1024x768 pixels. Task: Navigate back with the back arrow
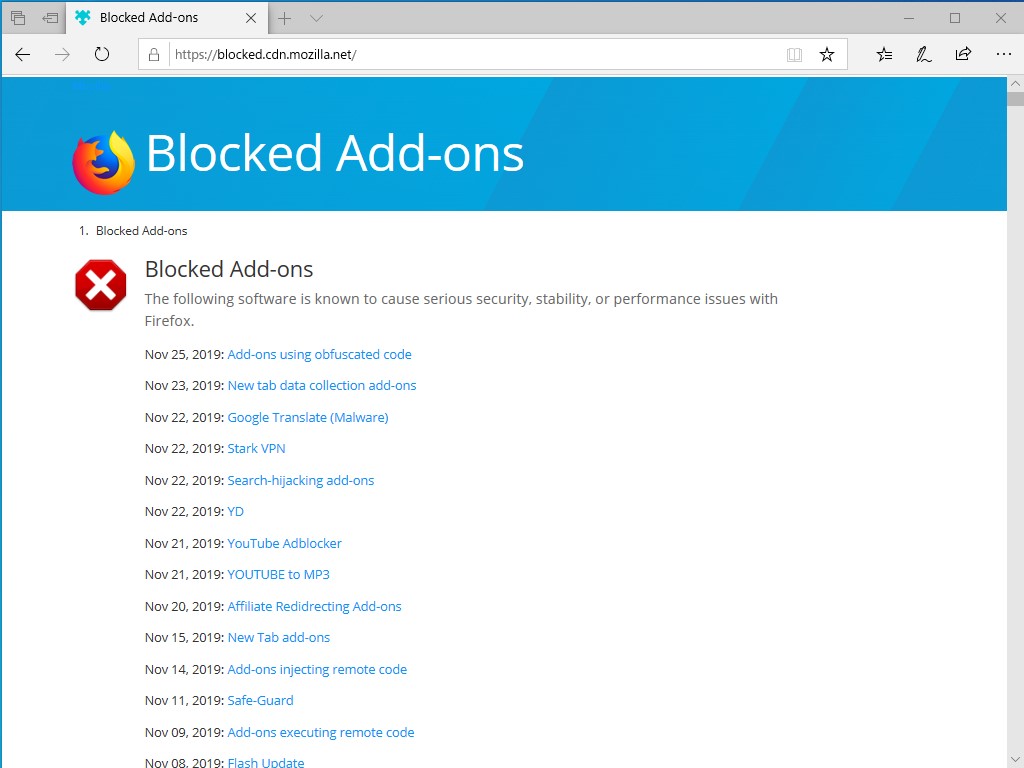23,55
